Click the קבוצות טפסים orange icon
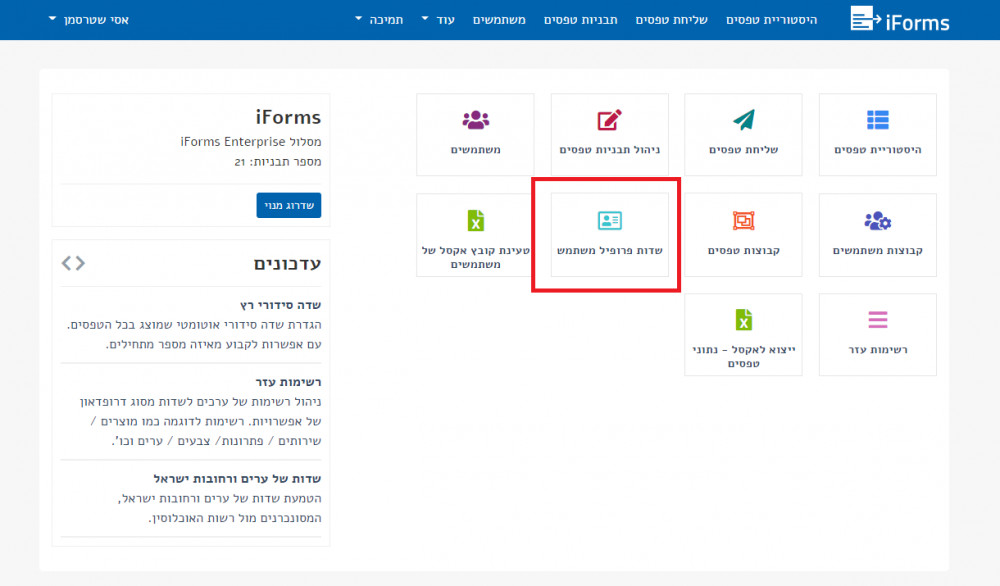1000x586 pixels. click(x=744, y=221)
